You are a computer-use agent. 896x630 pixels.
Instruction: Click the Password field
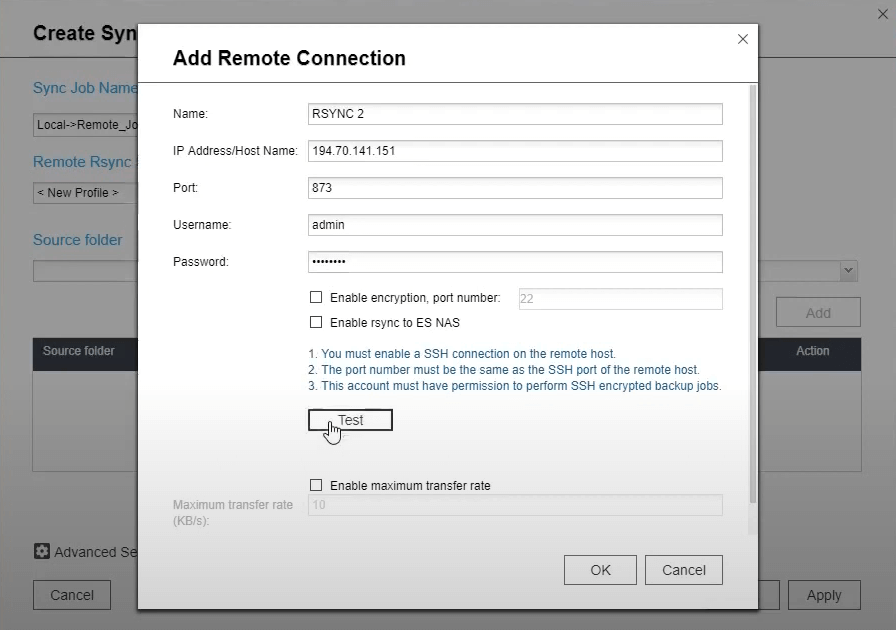[515, 262]
